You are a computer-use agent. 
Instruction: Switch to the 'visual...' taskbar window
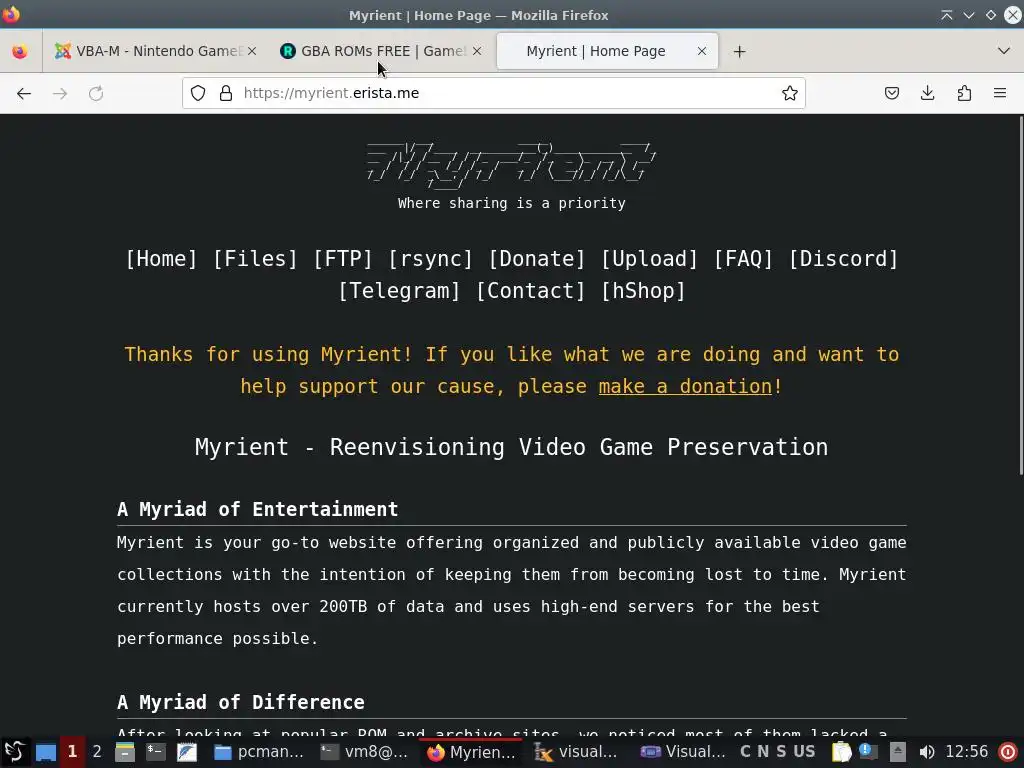click(576, 752)
